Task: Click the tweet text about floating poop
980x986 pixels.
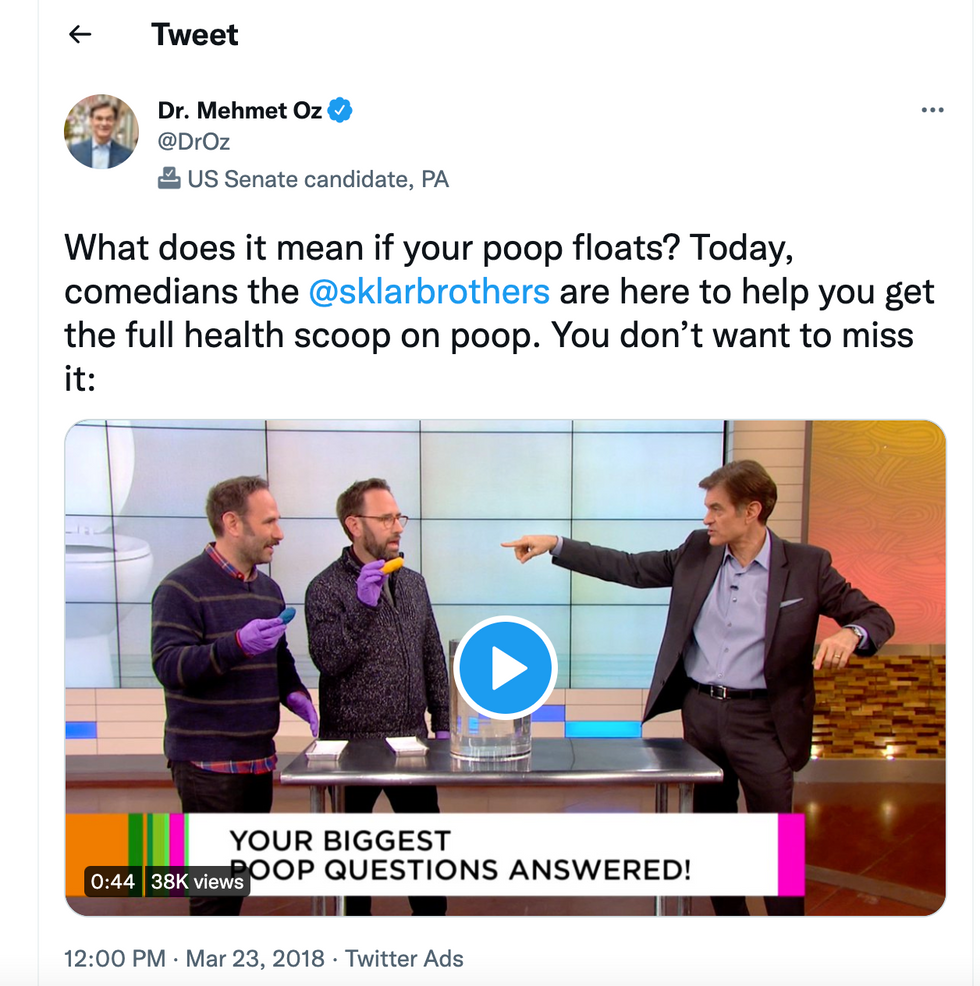Action: [499, 313]
